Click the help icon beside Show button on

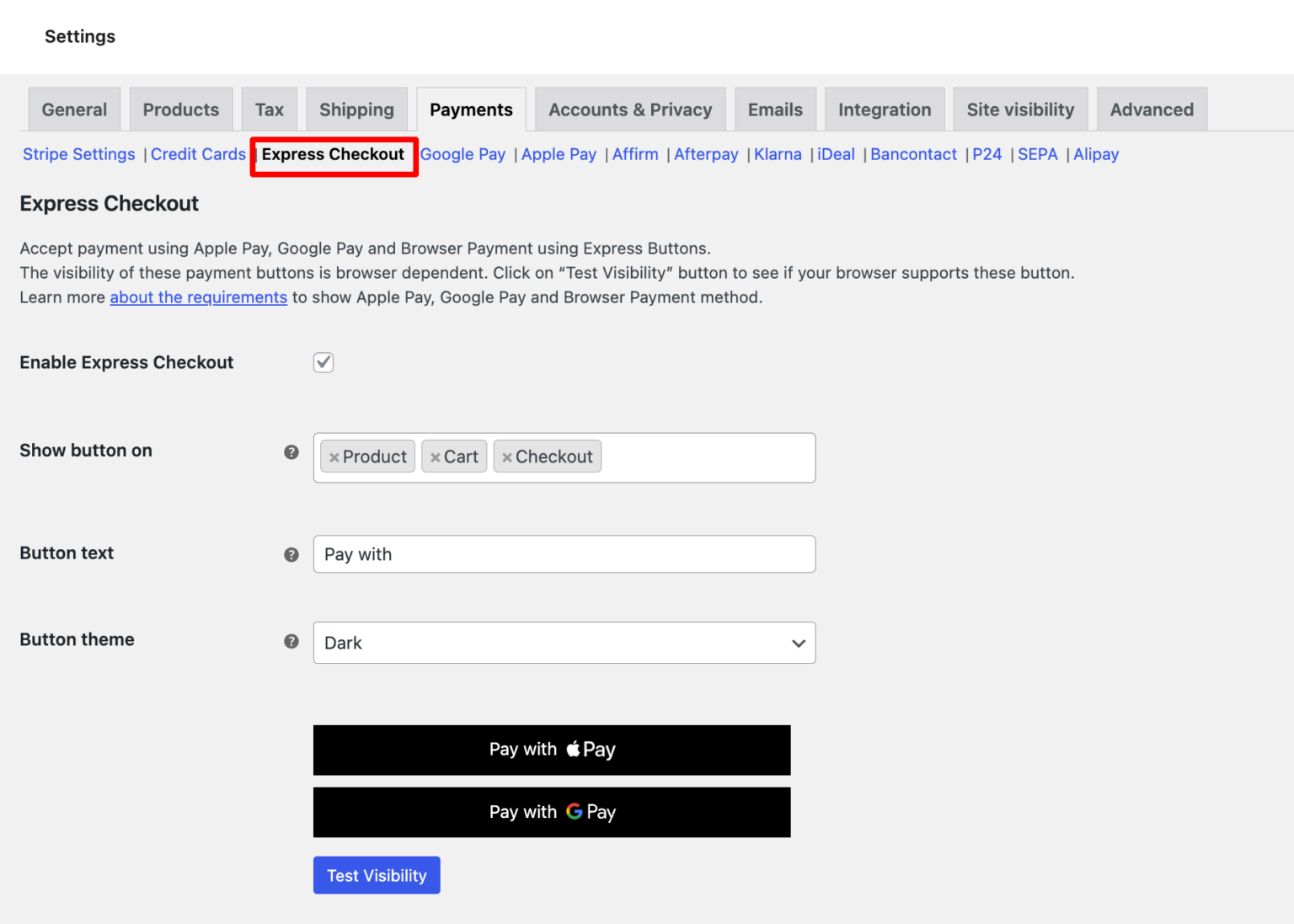[291, 452]
